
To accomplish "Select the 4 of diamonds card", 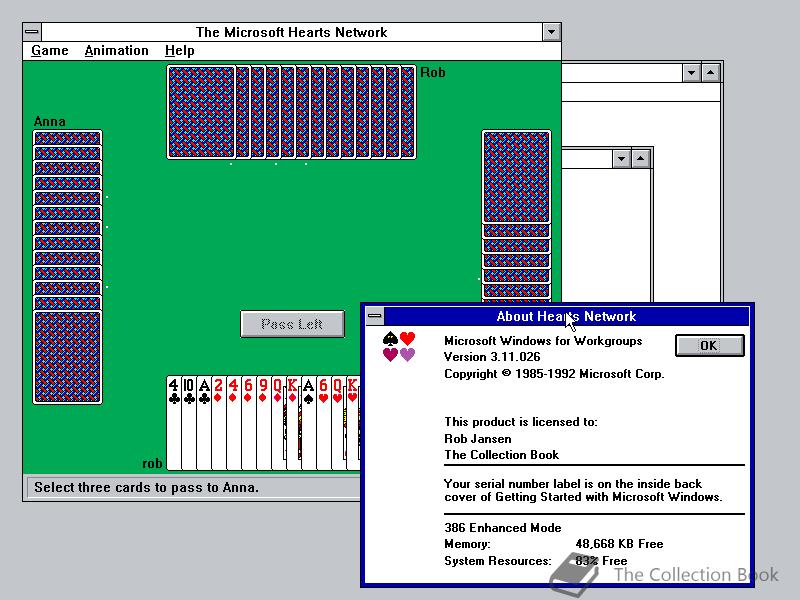I will click(233, 422).
